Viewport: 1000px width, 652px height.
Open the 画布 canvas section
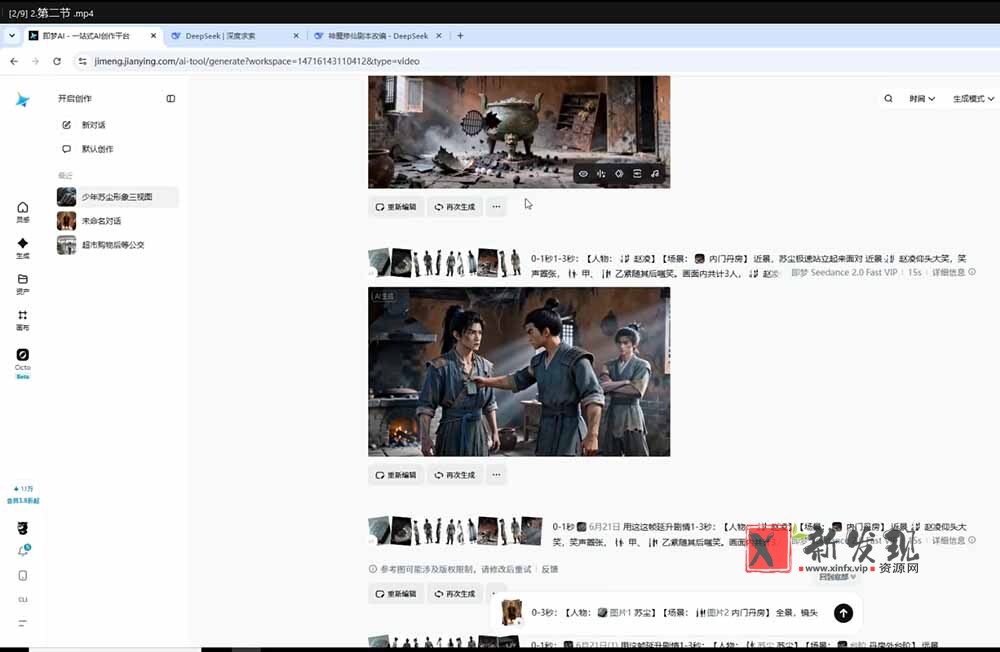[x=22, y=320]
